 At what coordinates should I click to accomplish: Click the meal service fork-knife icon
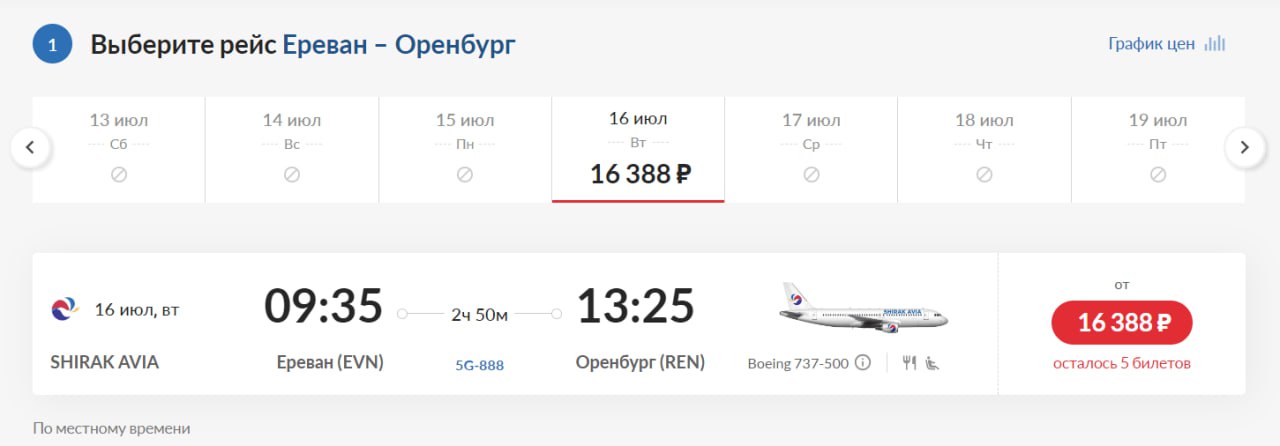point(909,362)
